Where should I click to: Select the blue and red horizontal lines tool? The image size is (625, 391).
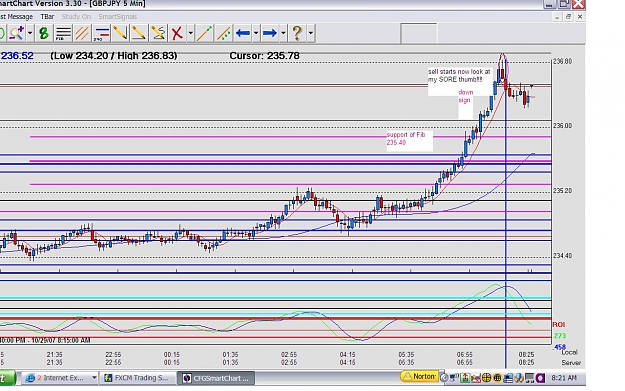coord(101,33)
